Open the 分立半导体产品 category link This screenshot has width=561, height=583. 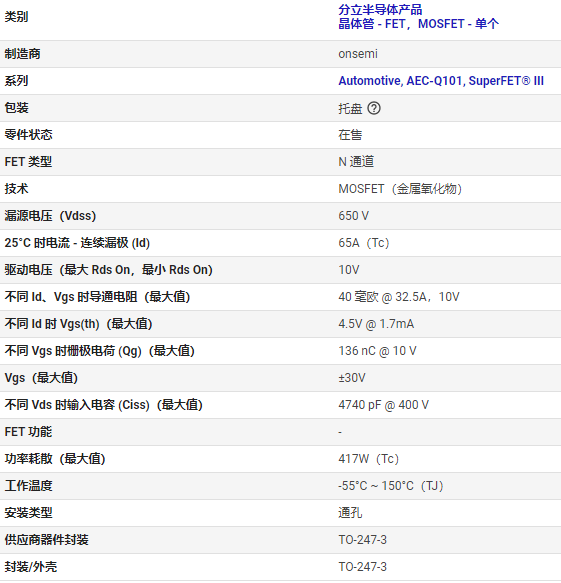380,10
